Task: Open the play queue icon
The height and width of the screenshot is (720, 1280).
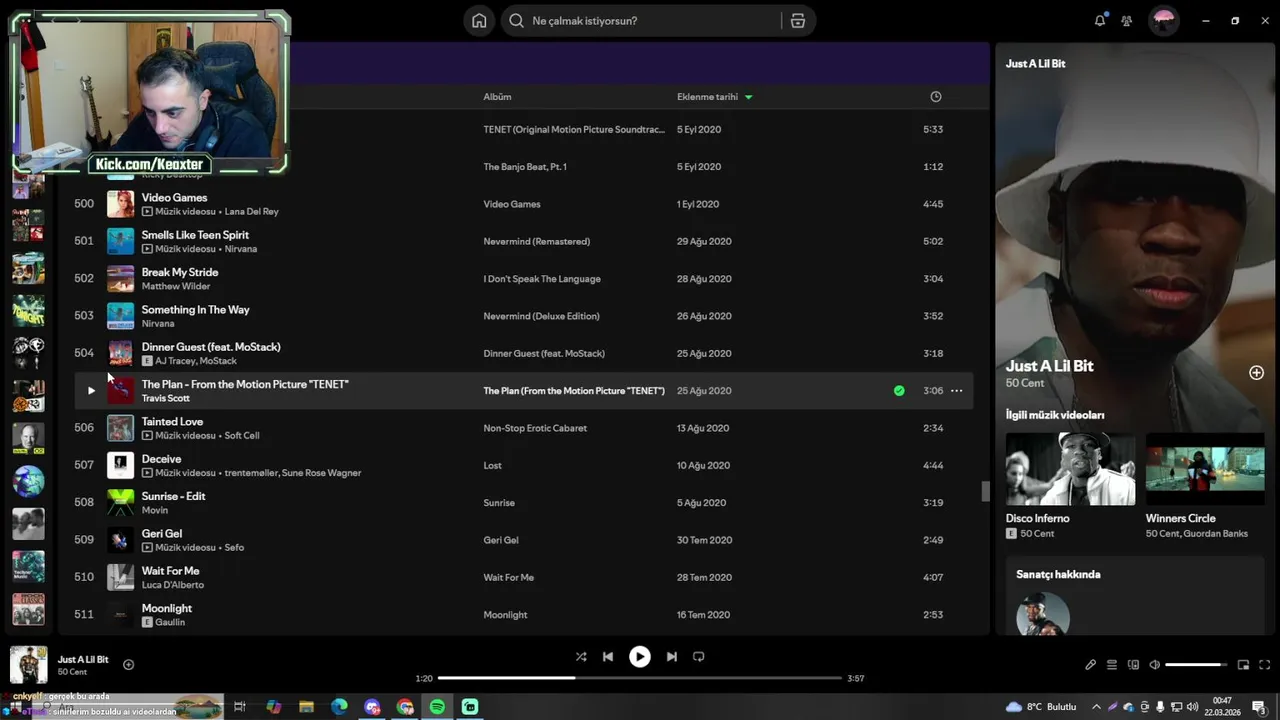Action: [x=1111, y=665]
